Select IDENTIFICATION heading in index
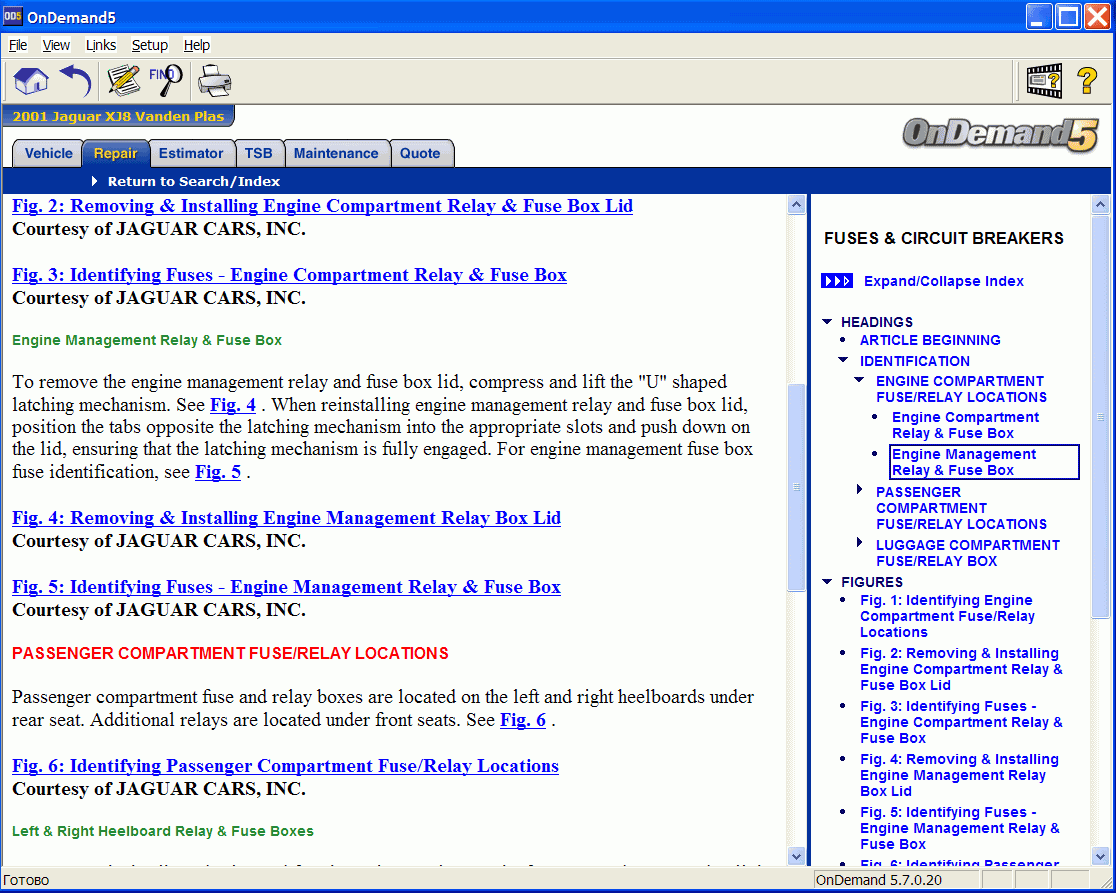Viewport: 1116px width, 893px height. 915,361
